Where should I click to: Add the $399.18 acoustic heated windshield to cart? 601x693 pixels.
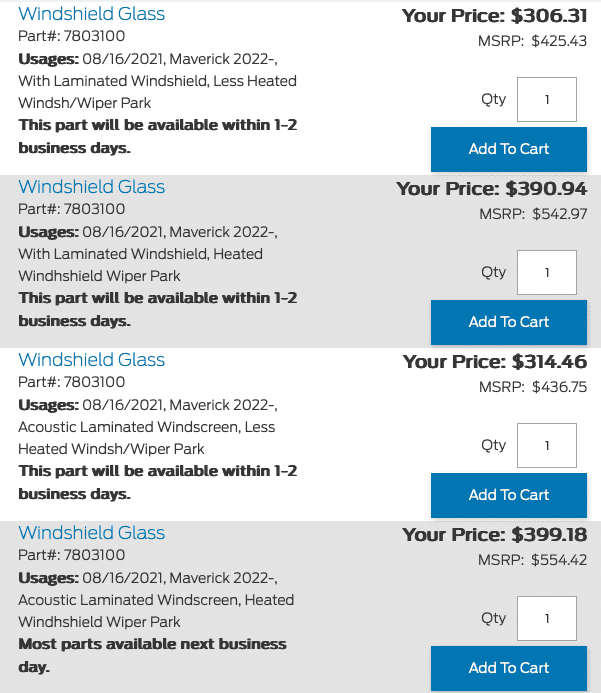coord(509,668)
